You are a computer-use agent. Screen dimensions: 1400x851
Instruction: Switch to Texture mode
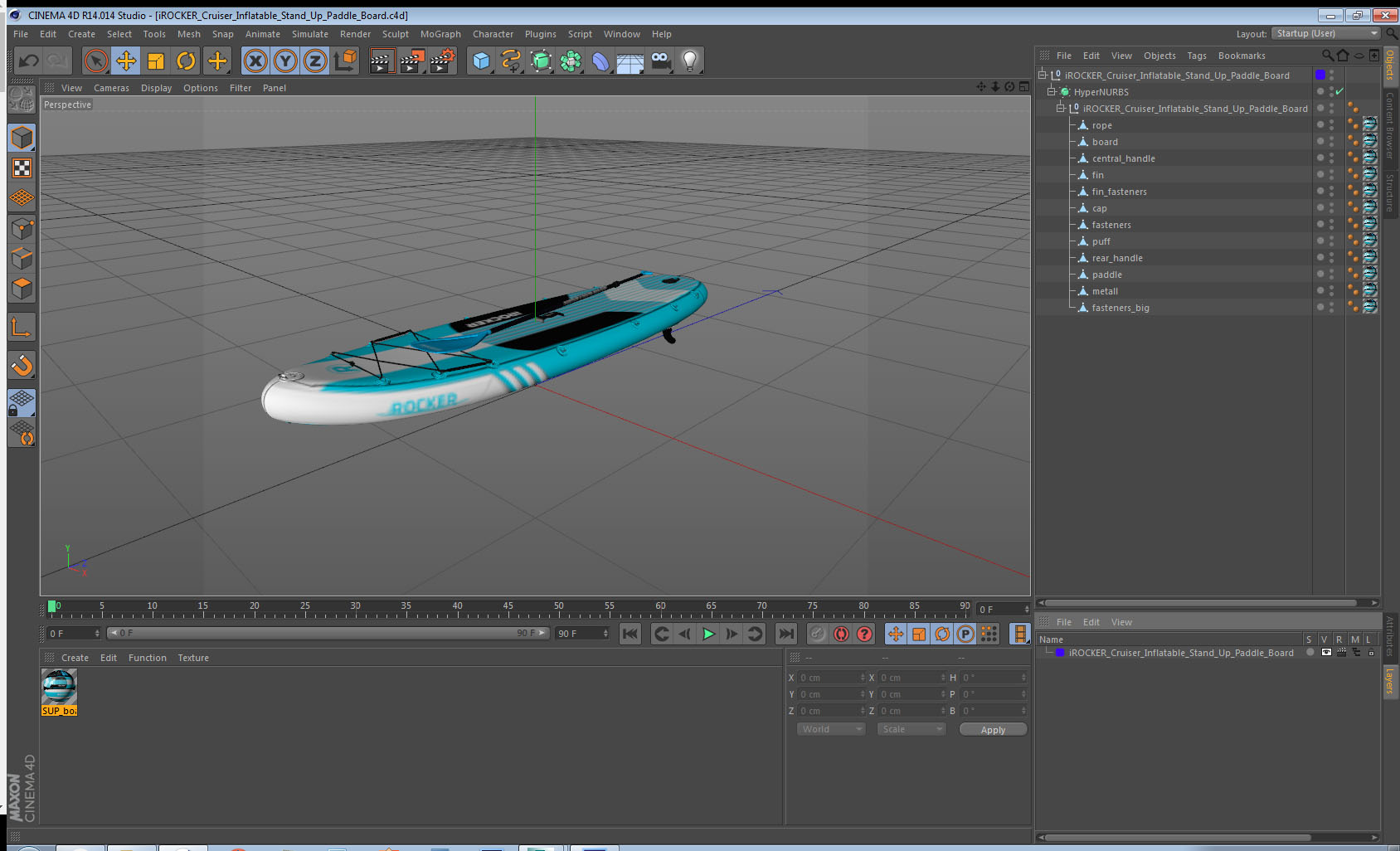(x=22, y=168)
